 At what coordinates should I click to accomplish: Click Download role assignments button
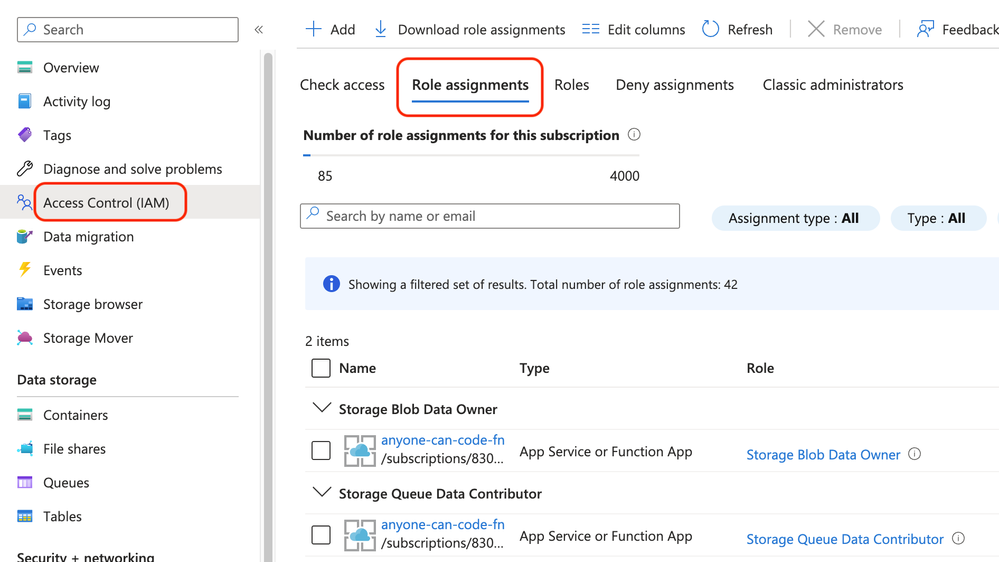pos(469,29)
